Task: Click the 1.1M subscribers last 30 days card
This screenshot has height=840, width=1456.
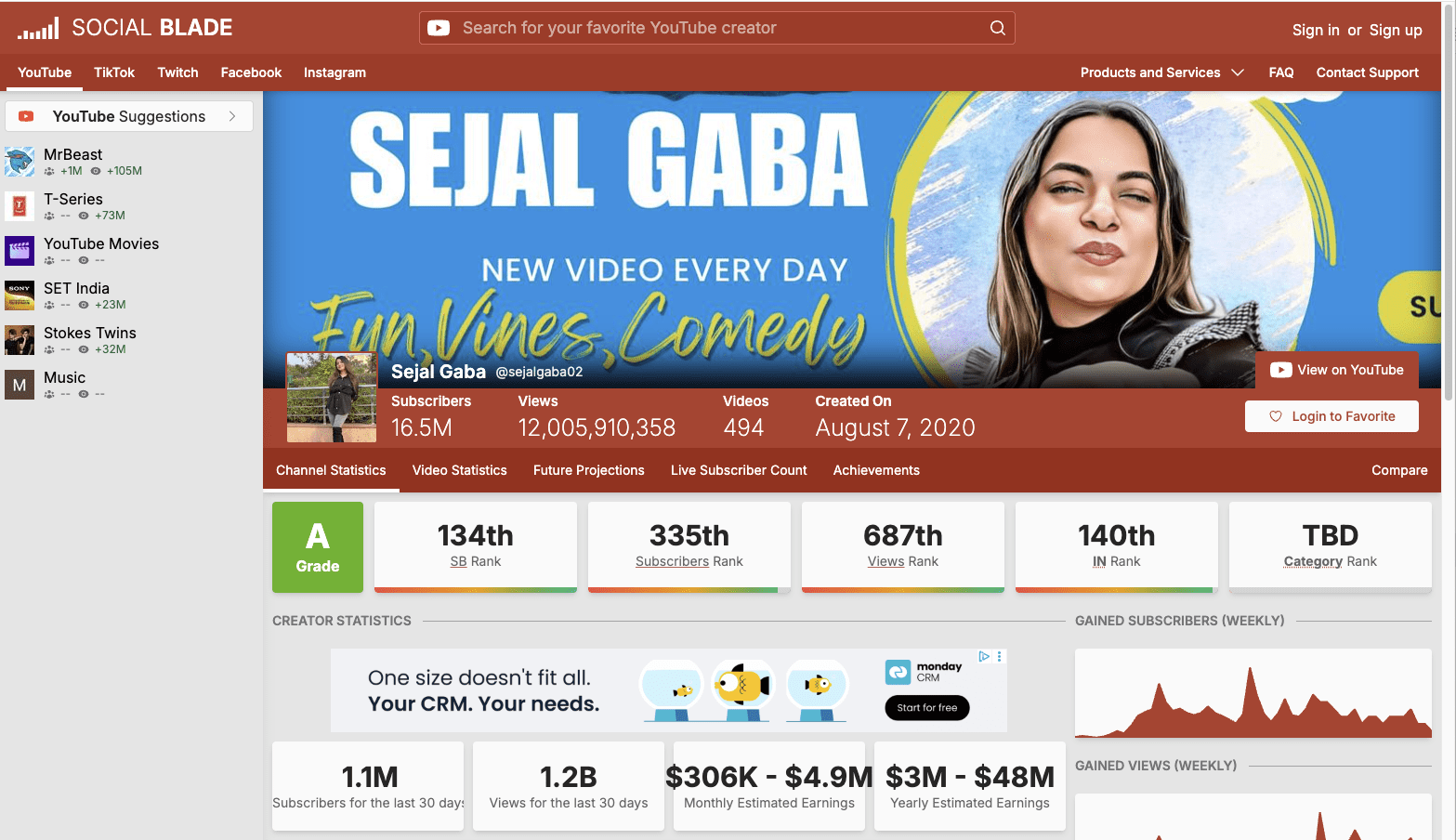Action: (x=368, y=786)
